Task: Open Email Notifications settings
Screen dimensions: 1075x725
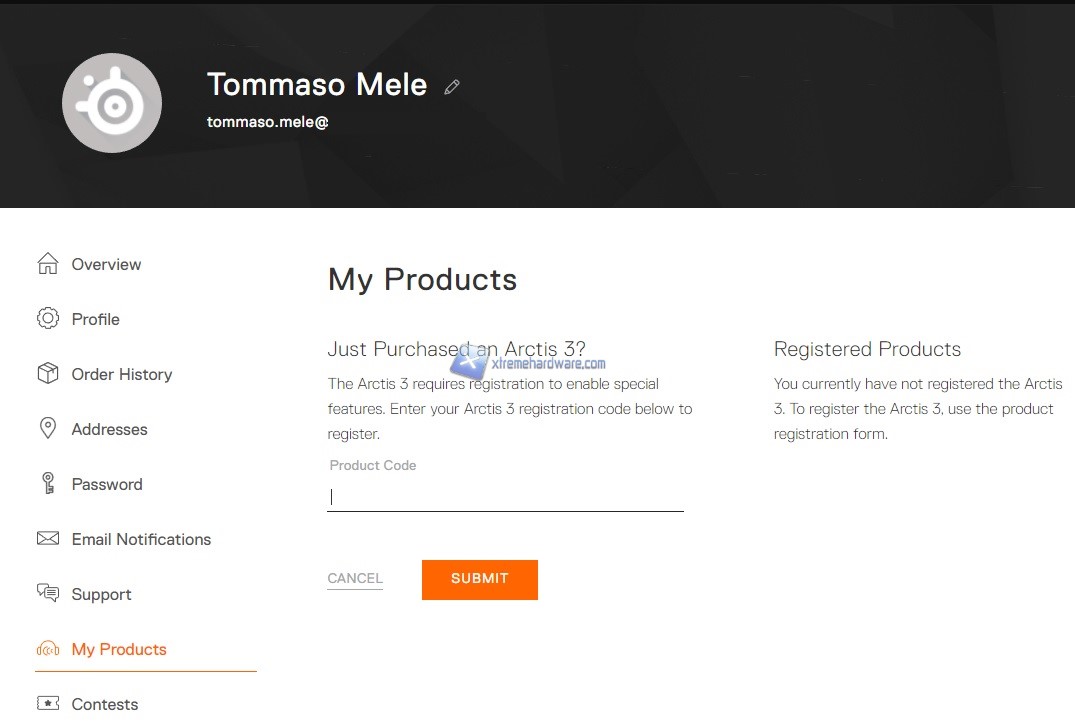Action: tap(141, 539)
